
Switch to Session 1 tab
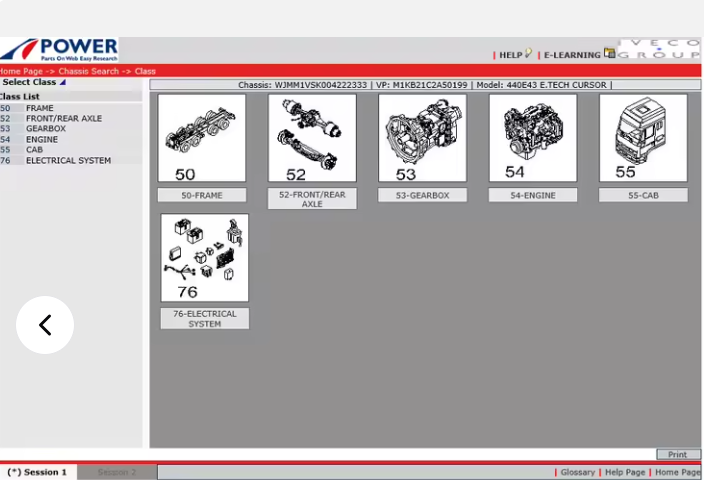coord(38,472)
